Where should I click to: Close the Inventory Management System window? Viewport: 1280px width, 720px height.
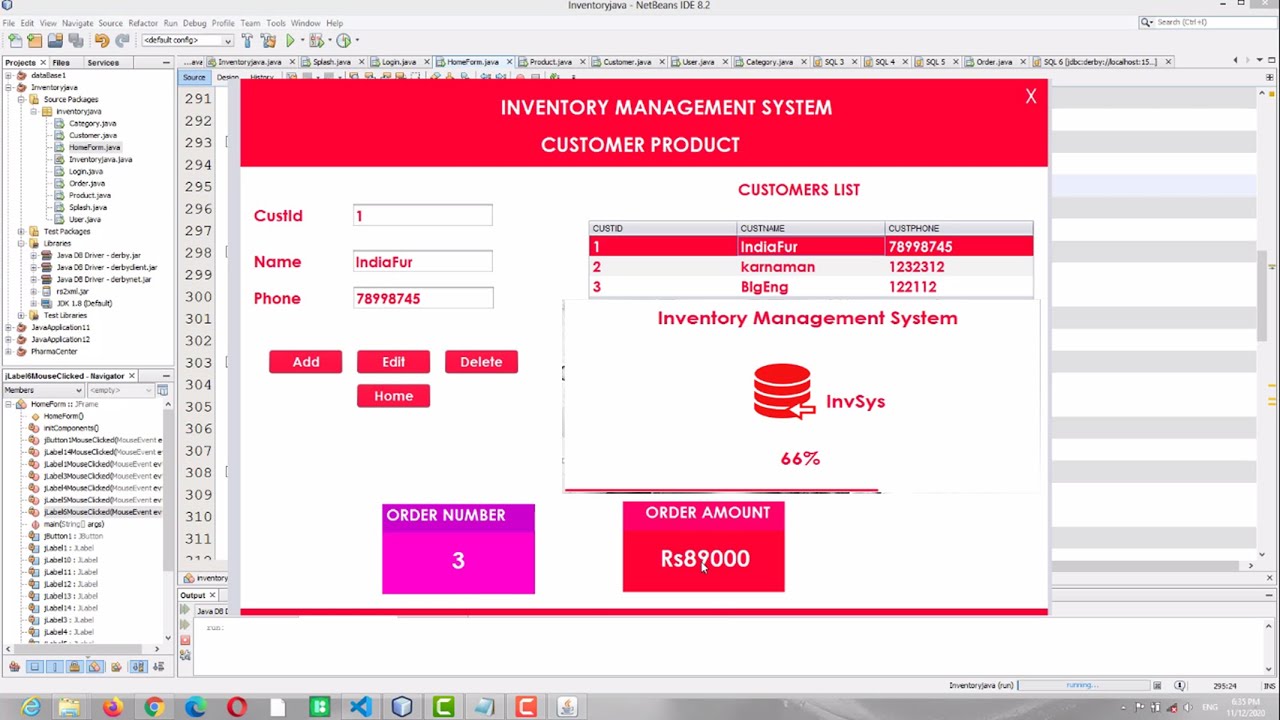click(1031, 96)
